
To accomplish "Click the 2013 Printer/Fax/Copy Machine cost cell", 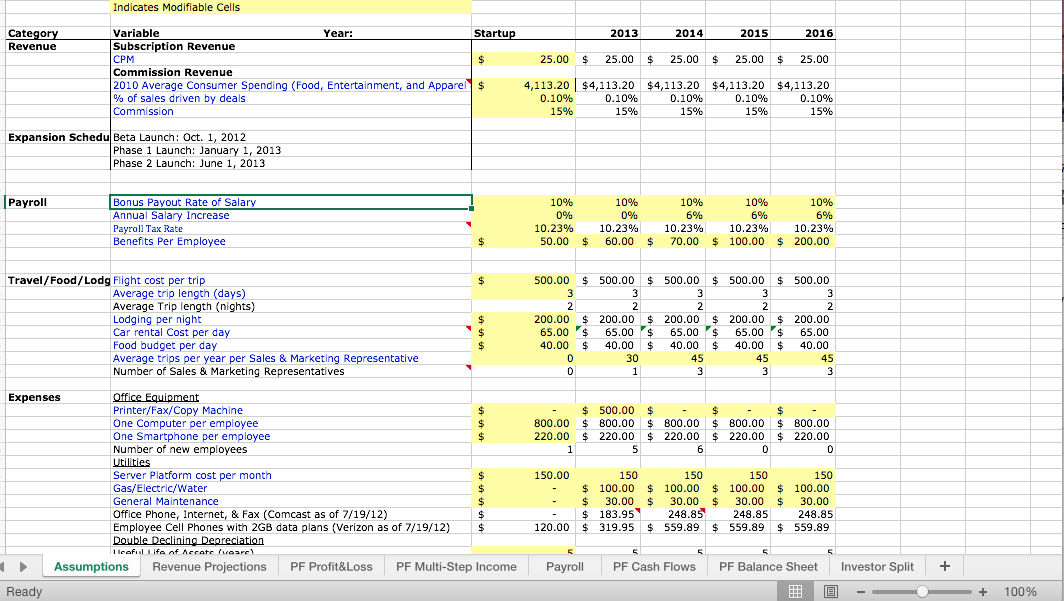I will click(608, 410).
